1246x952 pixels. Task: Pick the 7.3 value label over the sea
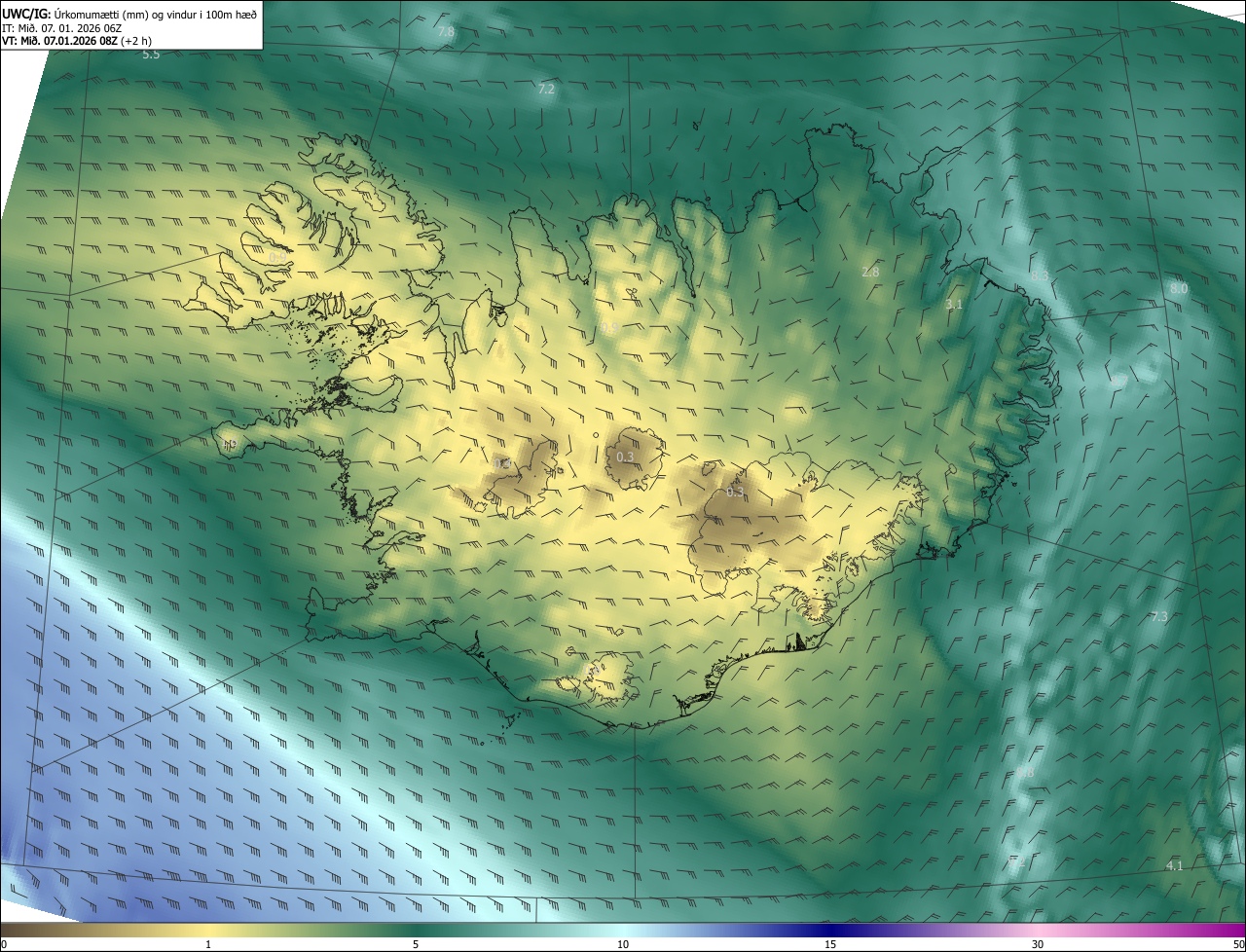point(1158,617)
